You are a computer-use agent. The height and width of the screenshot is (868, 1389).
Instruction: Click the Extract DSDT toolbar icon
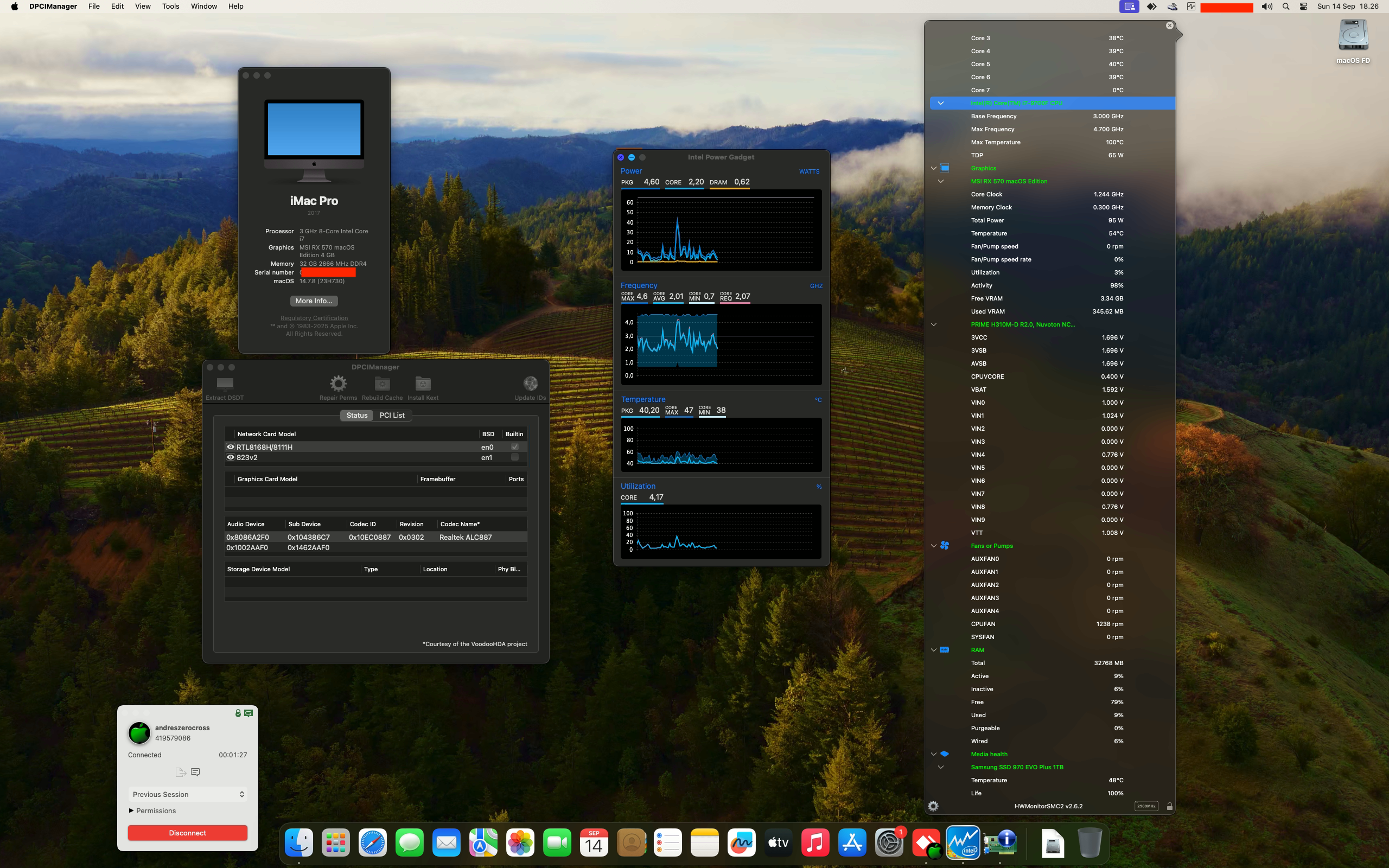pyautogui.click(x=225, y=384)
